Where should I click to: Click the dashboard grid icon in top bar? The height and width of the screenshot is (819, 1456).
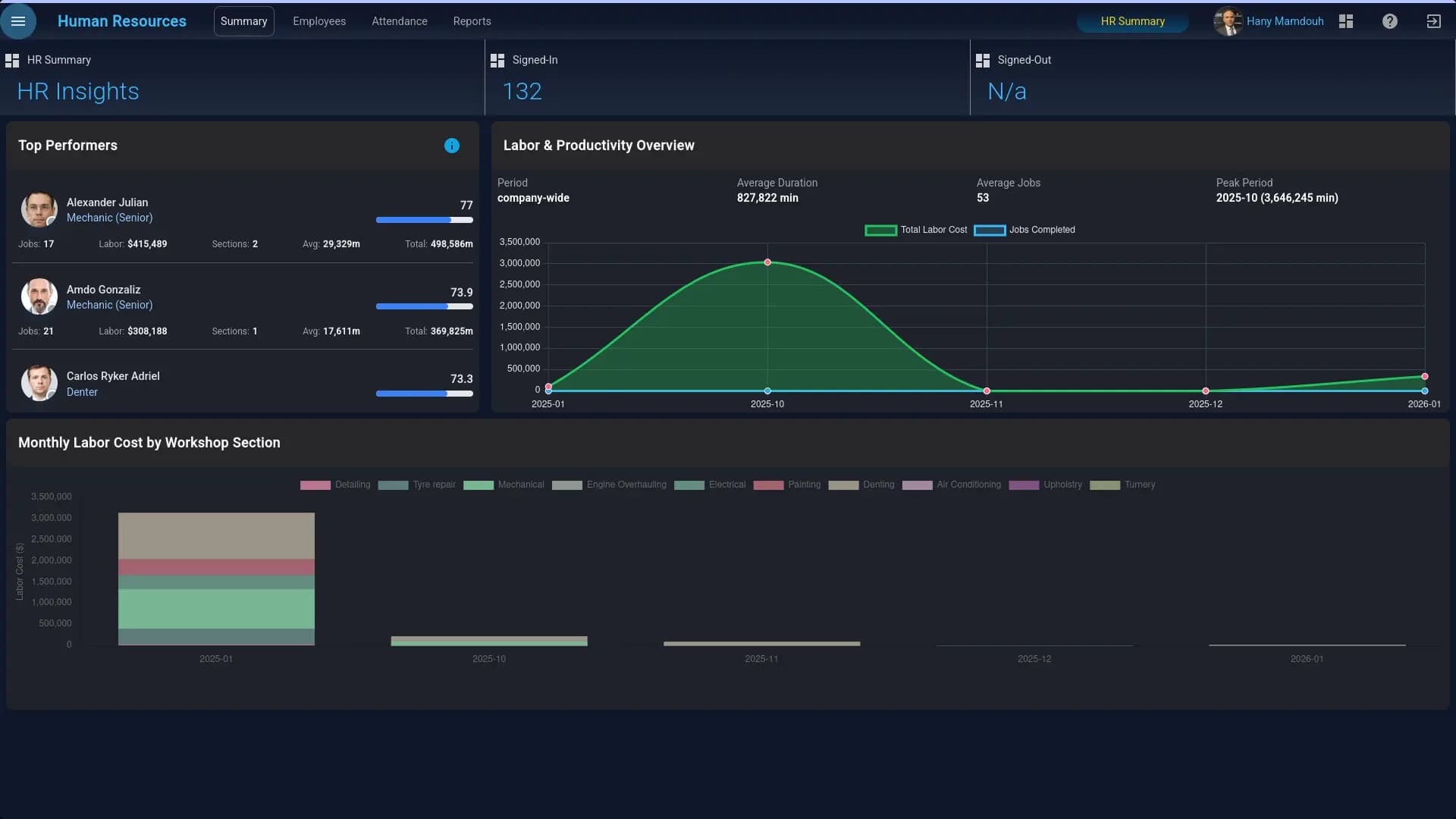click(x=1346, y=21)
